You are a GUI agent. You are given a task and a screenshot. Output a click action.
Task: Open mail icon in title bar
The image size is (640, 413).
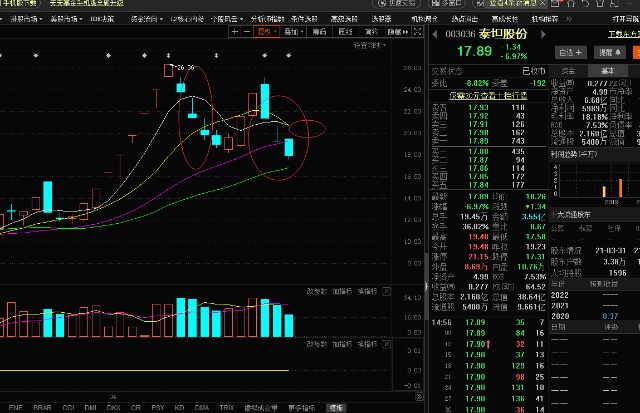coord(555,3)
